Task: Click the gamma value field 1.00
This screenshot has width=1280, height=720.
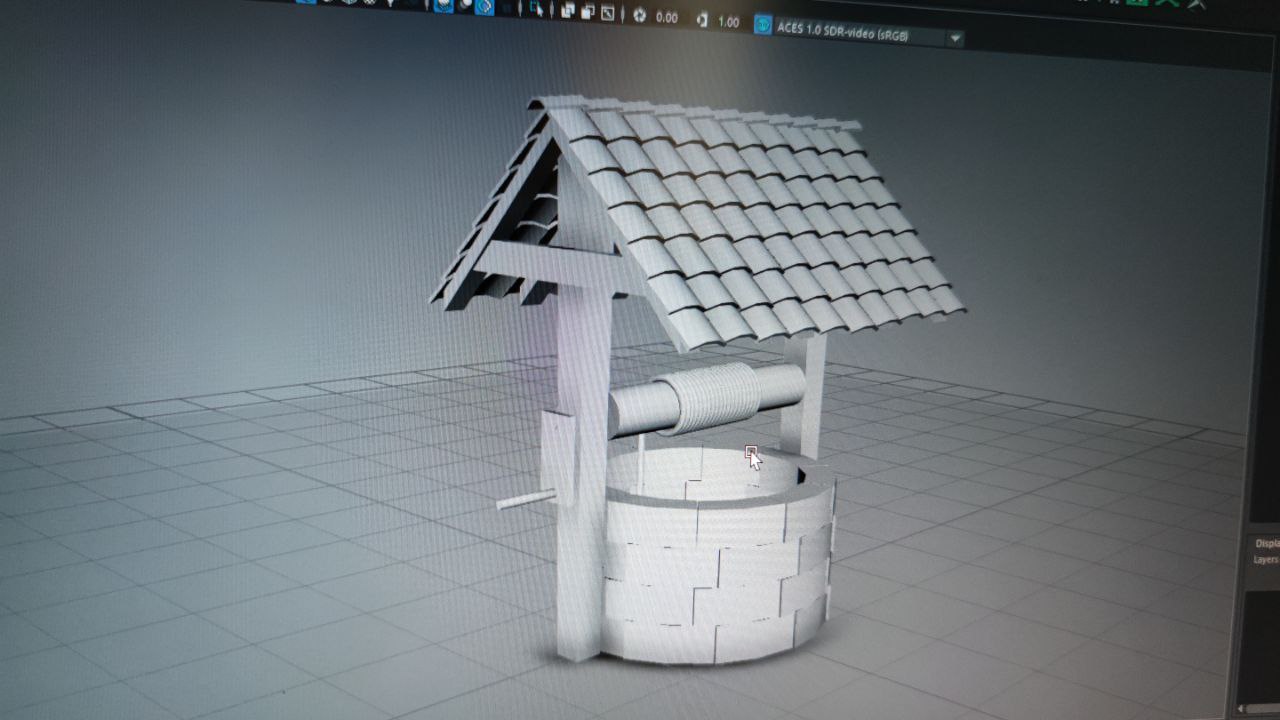Action: click(728, 22)
